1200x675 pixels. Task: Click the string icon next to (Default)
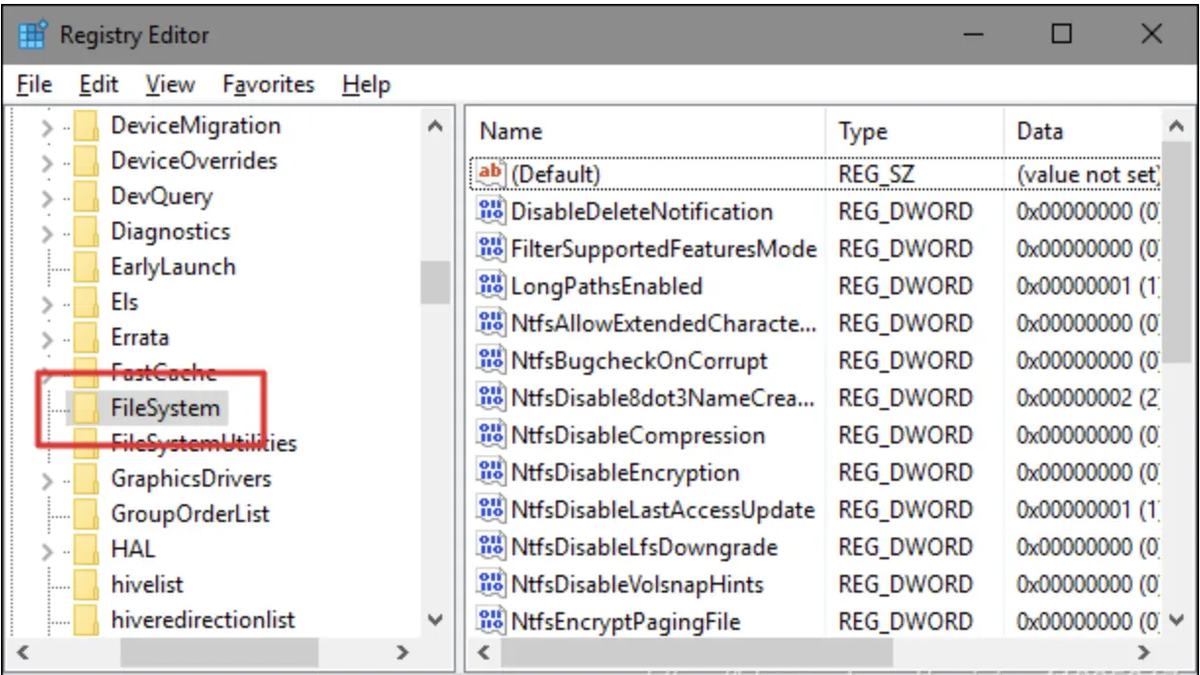(491, 174)
